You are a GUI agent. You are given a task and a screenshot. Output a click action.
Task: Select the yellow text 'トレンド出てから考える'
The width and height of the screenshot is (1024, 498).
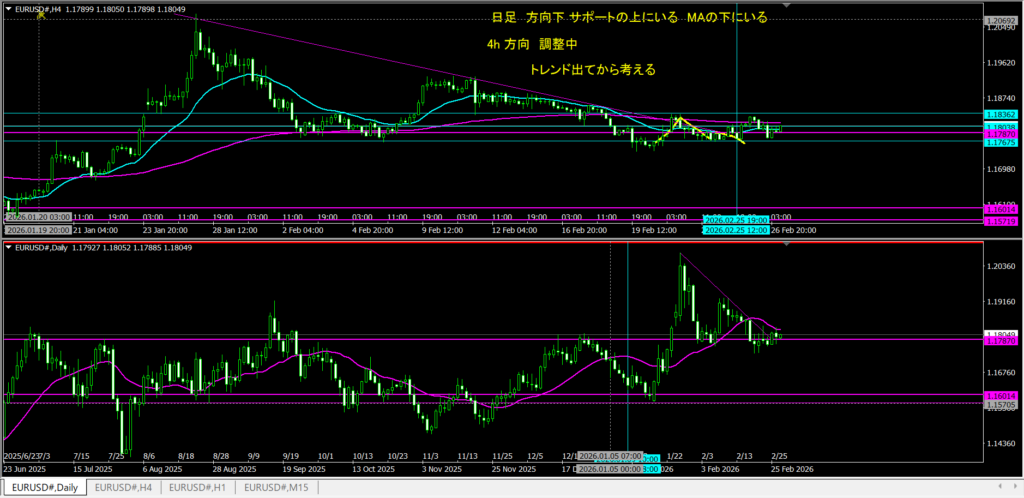(x=592, y=70)
